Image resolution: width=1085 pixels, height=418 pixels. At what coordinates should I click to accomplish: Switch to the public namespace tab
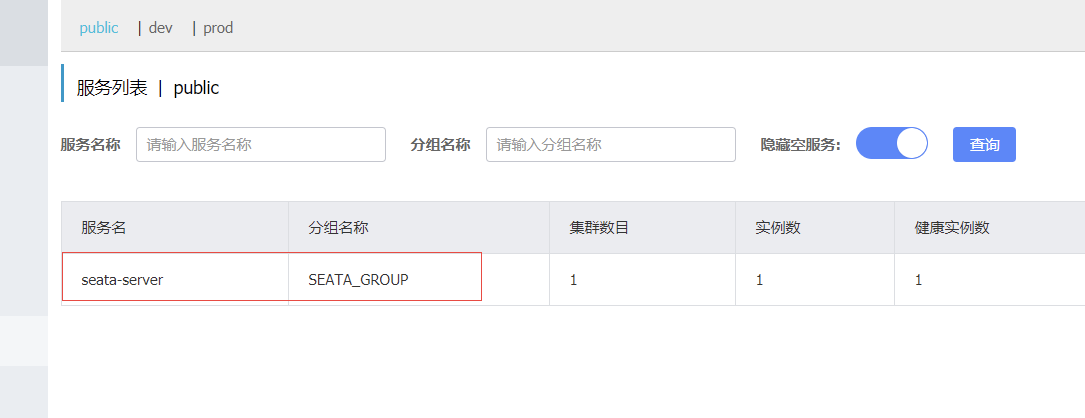click(99, 28)
